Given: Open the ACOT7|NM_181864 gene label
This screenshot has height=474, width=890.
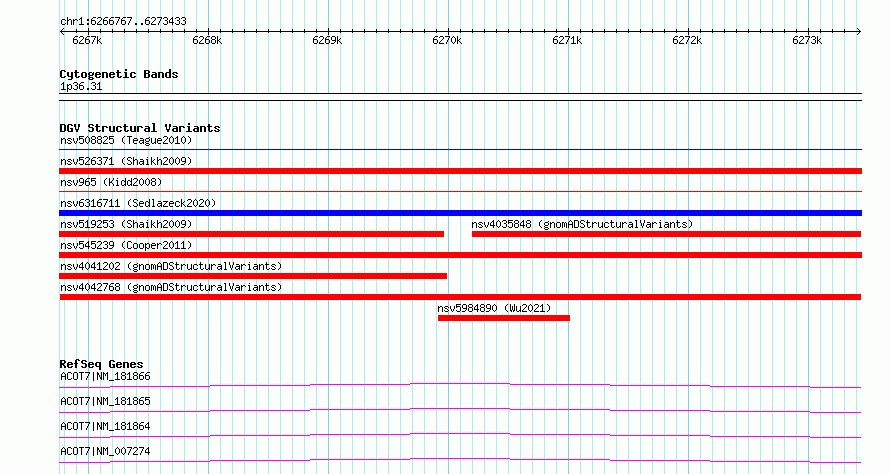Looking at the screenshot, I should click(x=105, y=426).
